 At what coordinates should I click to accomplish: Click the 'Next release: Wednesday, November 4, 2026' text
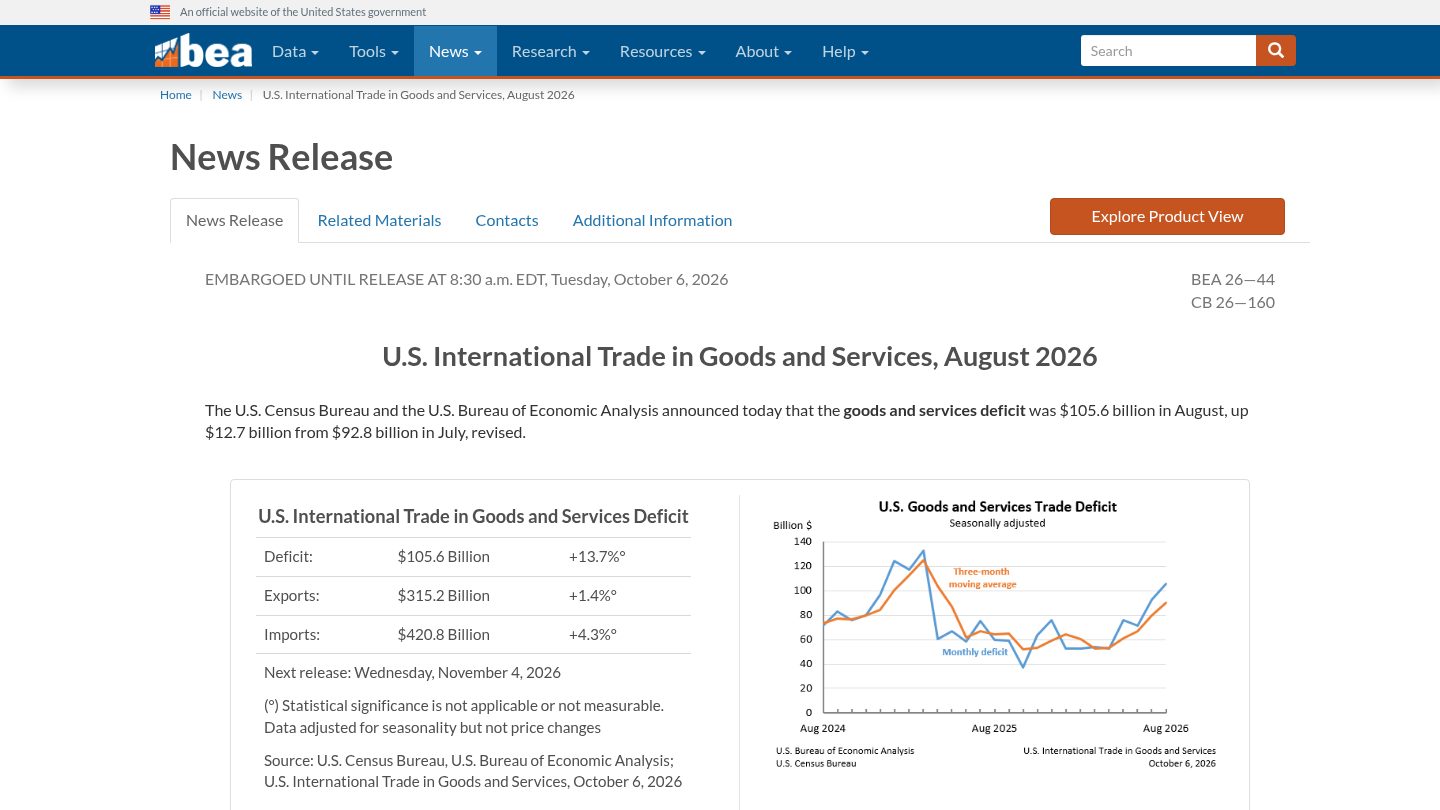click(x=412, y=672)
